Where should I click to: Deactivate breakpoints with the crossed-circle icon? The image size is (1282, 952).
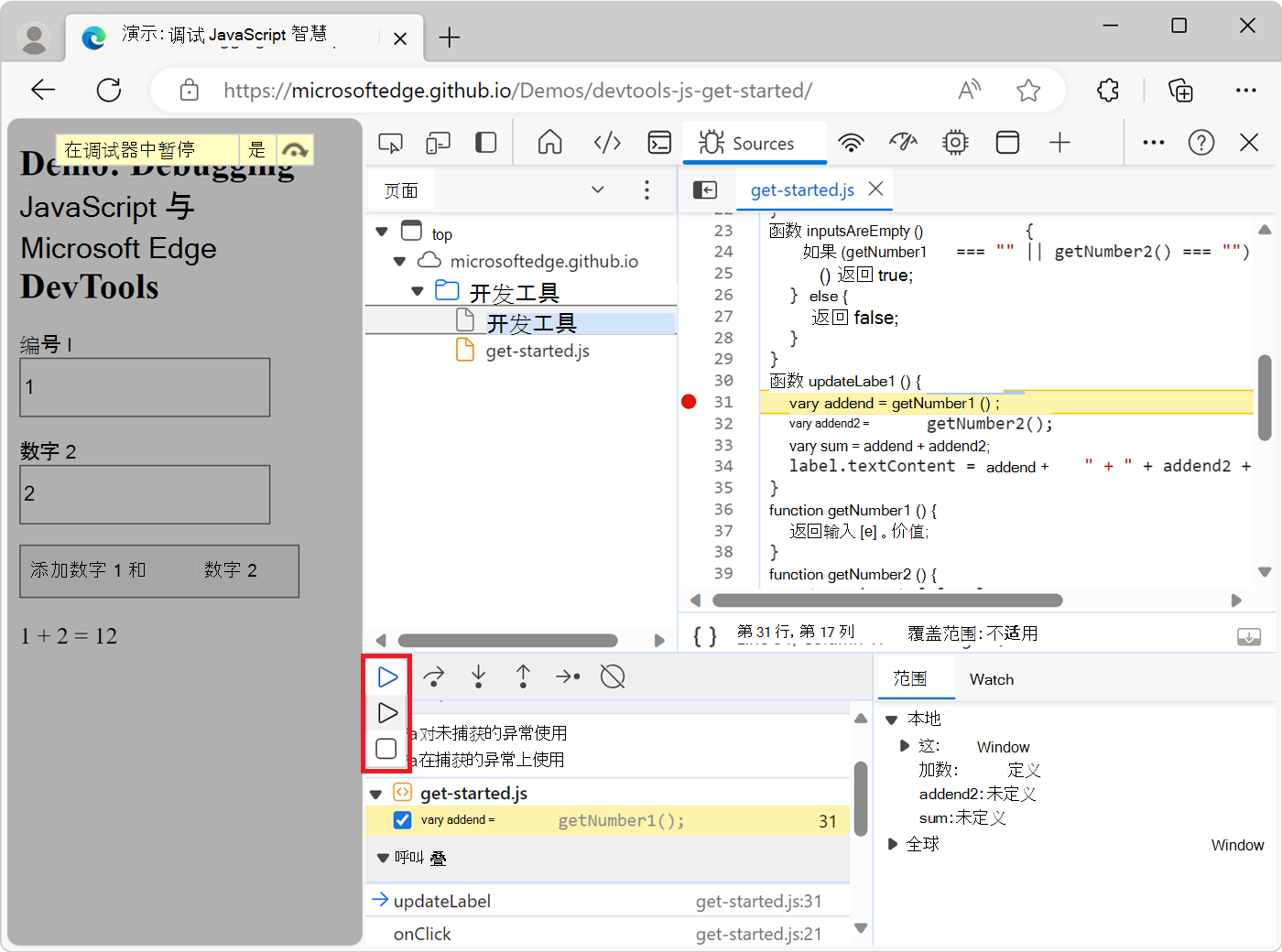[x=613, y=677]
